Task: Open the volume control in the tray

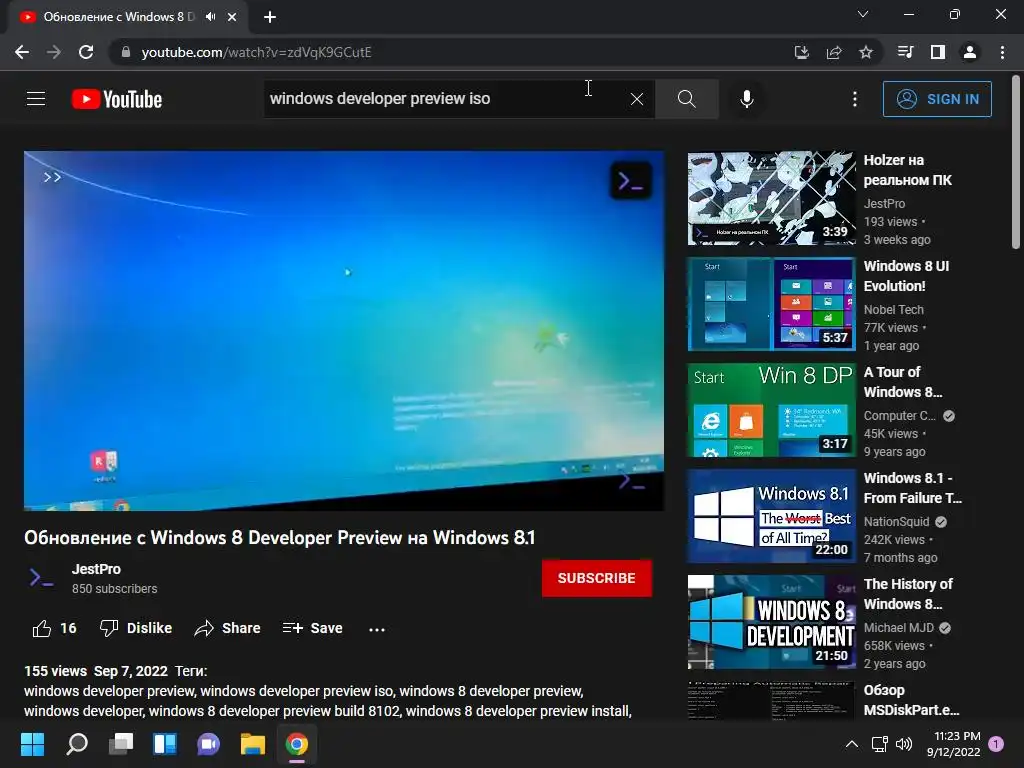Action: 904,744
